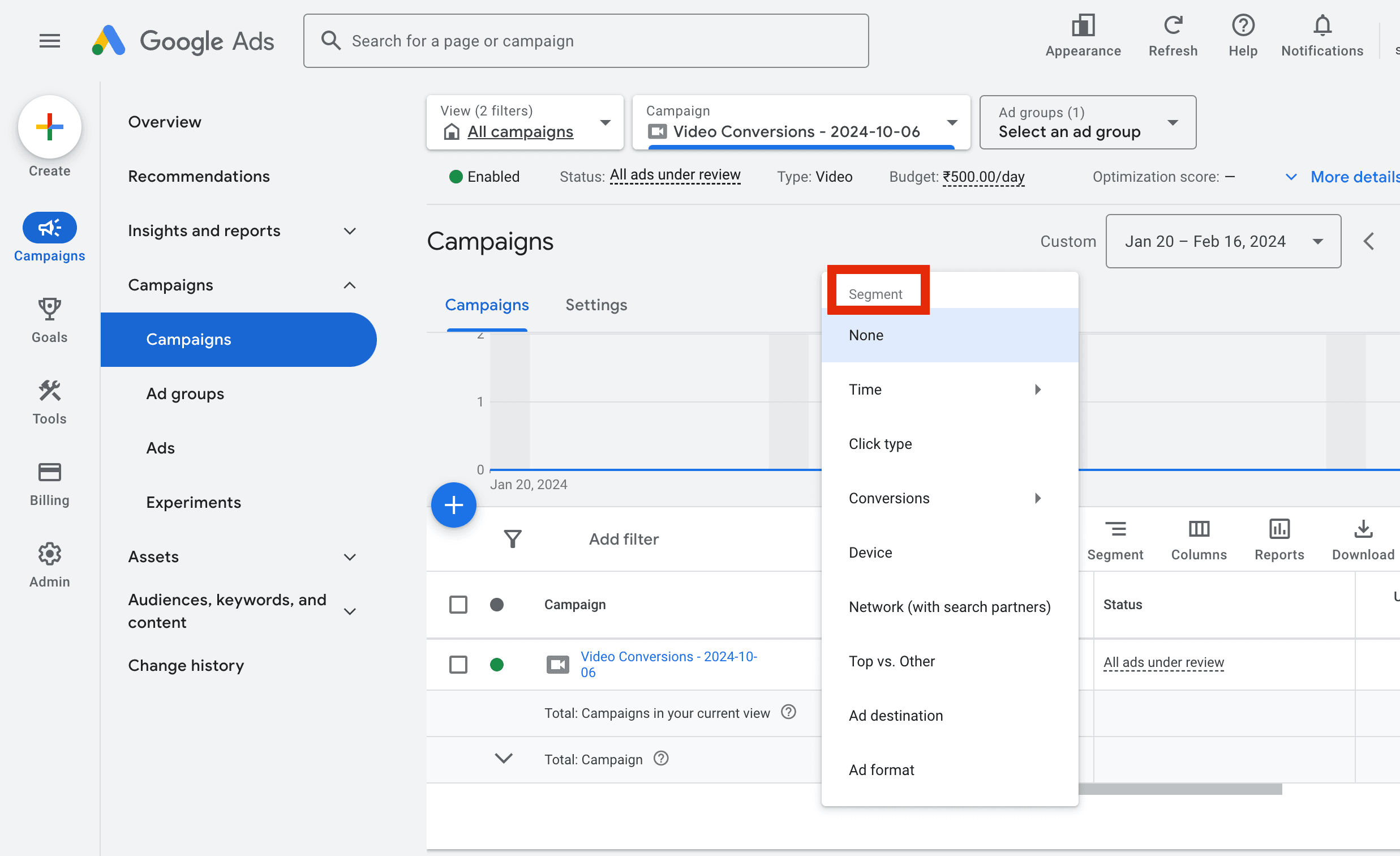Switch to the Settings tab
The image size is (1400, 856).
595,305
